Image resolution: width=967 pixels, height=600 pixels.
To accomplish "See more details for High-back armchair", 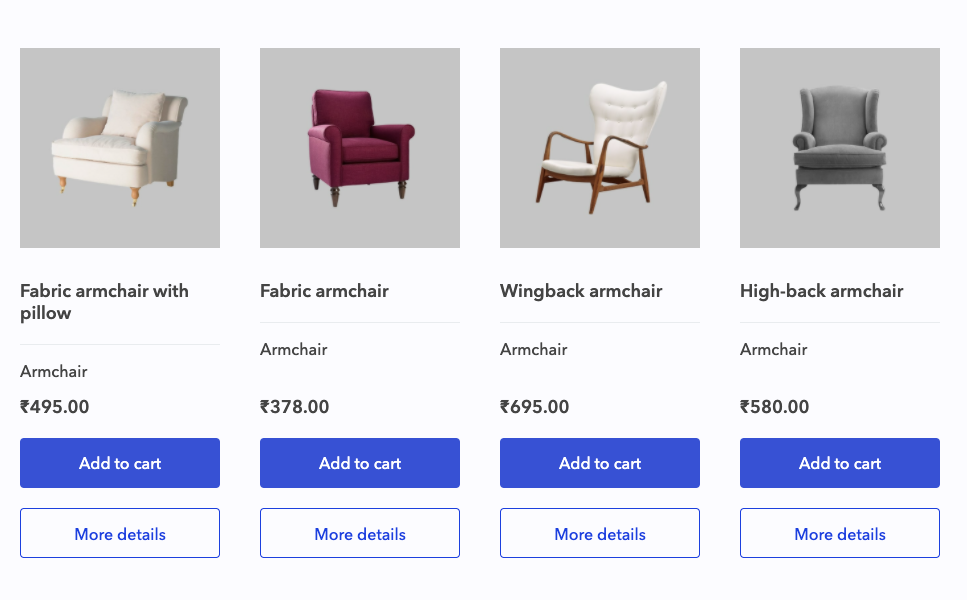I will click(840, 534).
